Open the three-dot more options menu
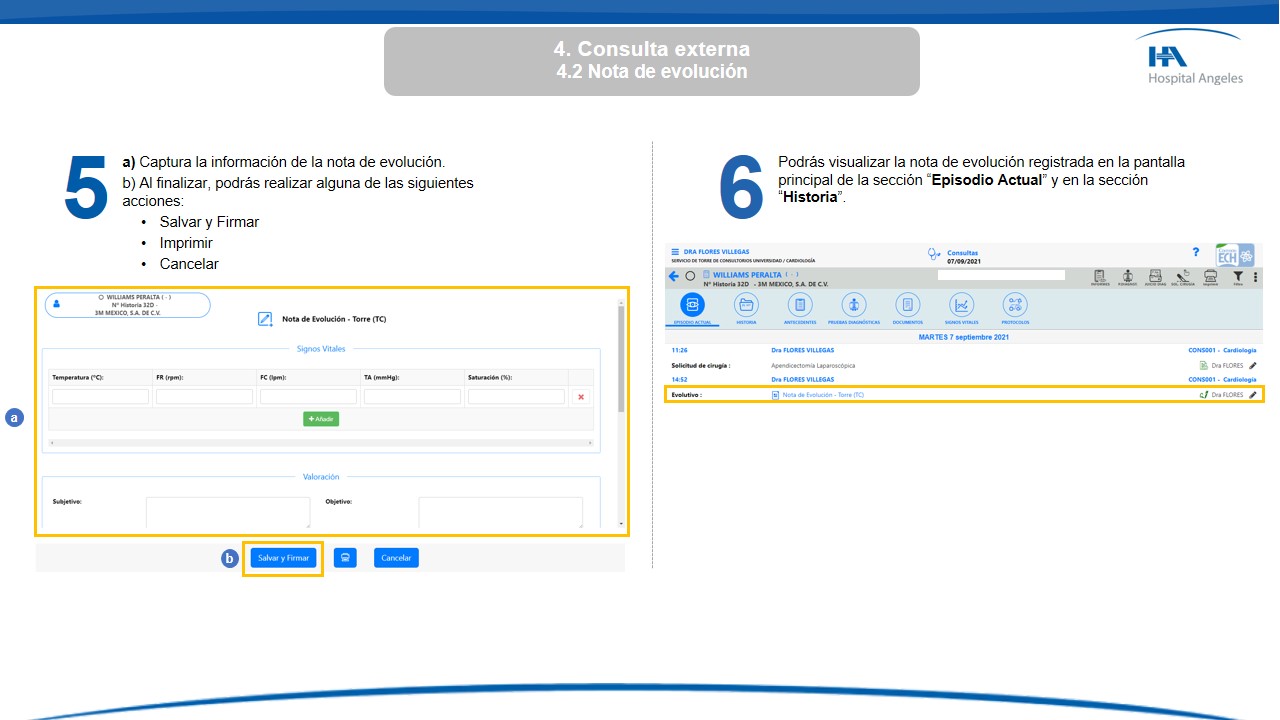 tap(1255, 277)
